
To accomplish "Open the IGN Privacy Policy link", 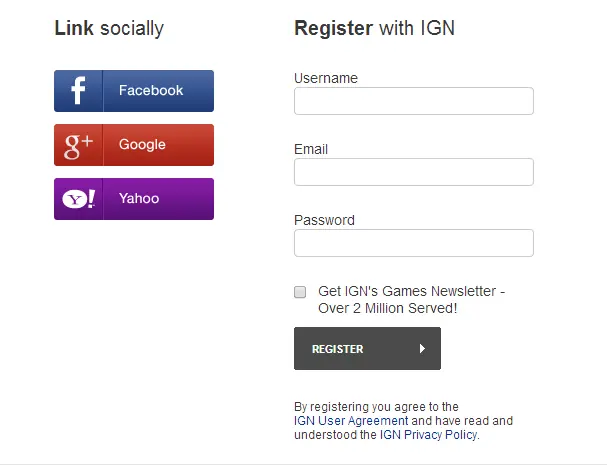I will [x=428, y=435].
